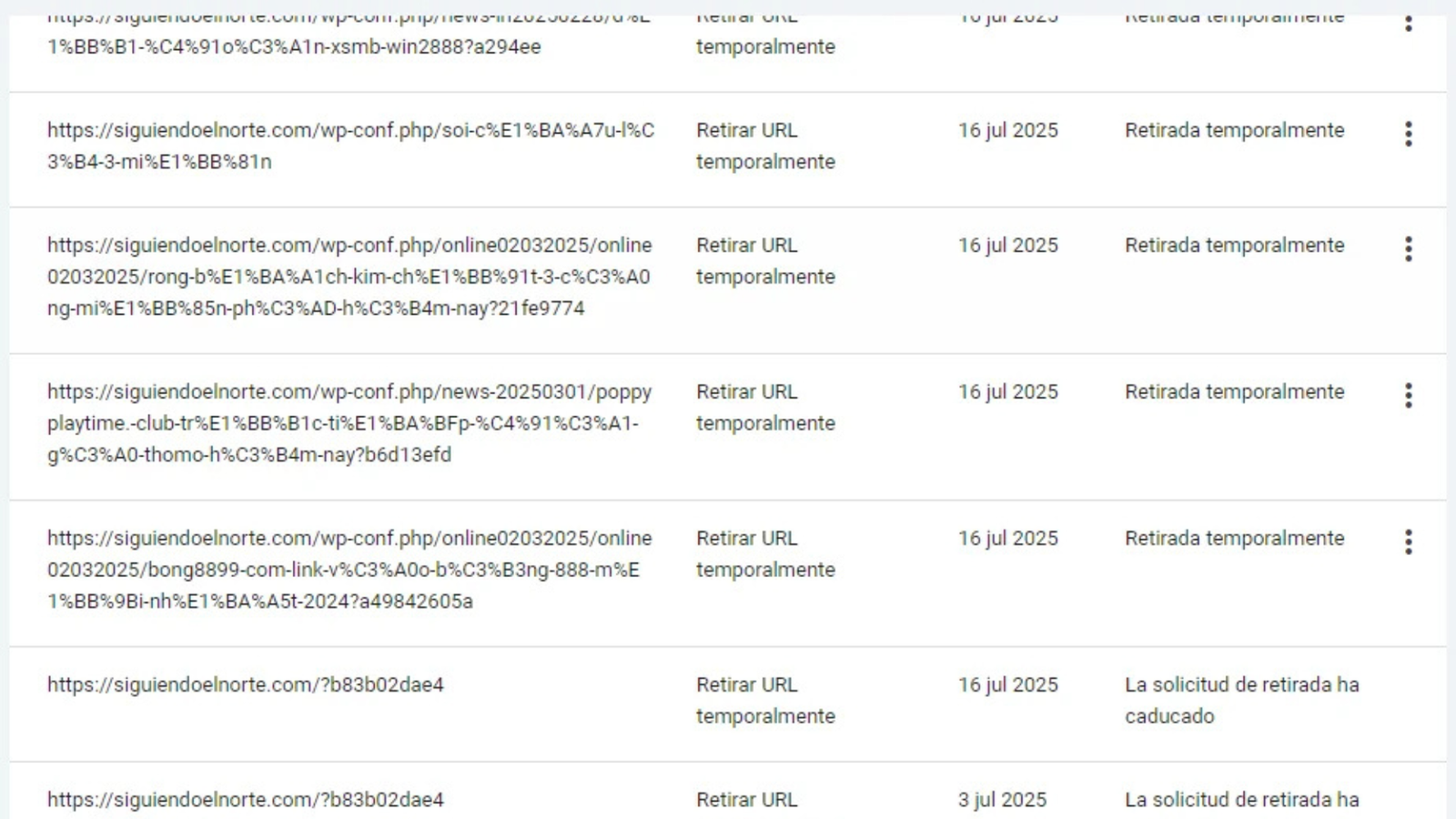Click 'Retirar URL temporalmente' in the rong-b row
Viewport: 1456px width, 819px height.
point(765,260)
